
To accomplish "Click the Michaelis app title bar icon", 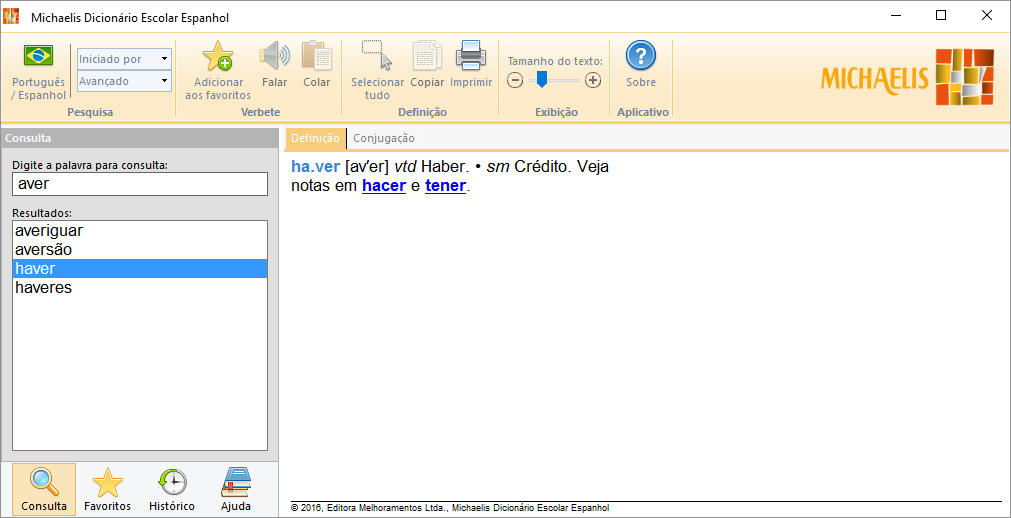I will coord(11,15).
